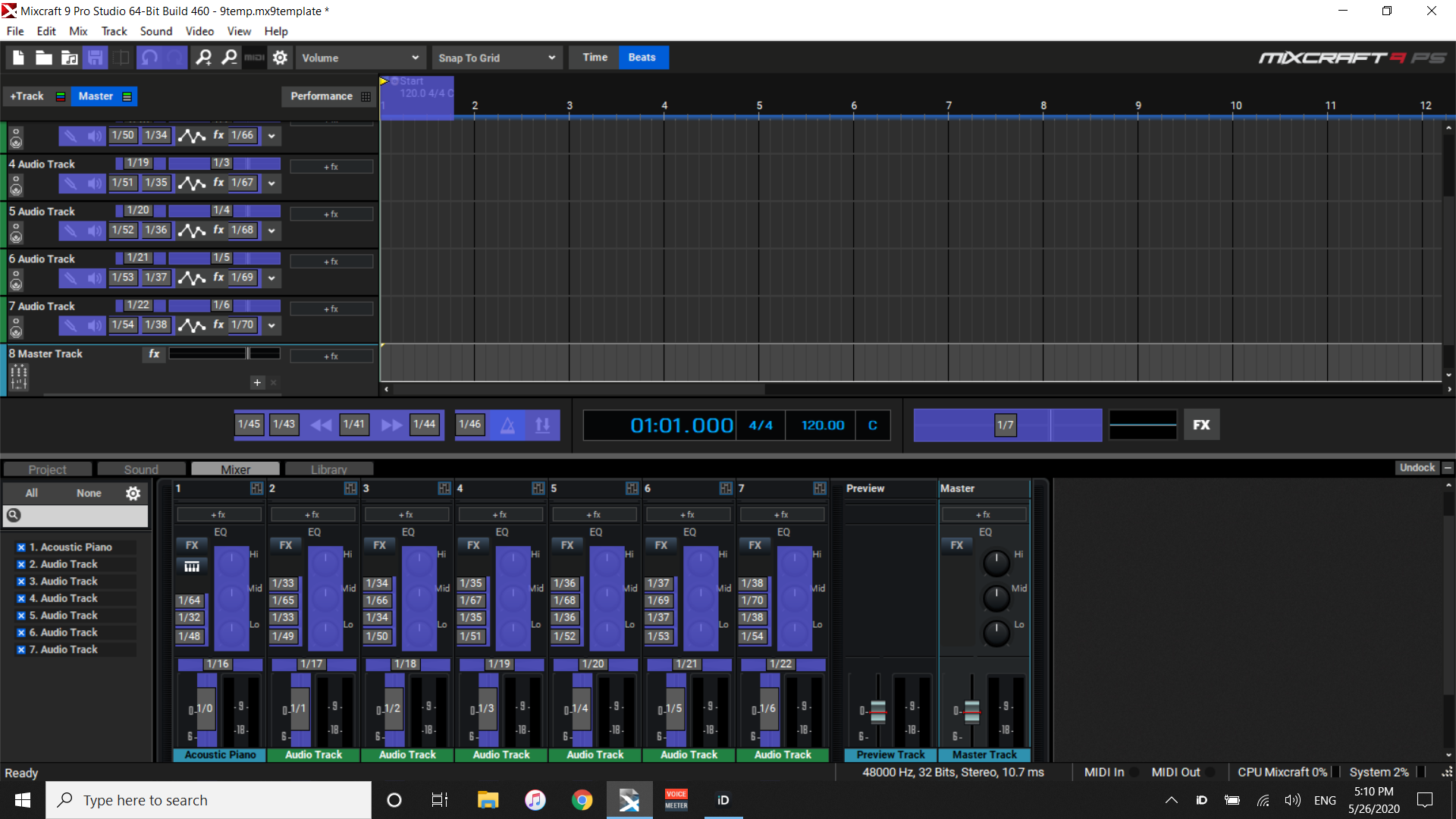
Task: Open the Video menu
Action: point(199,31)
